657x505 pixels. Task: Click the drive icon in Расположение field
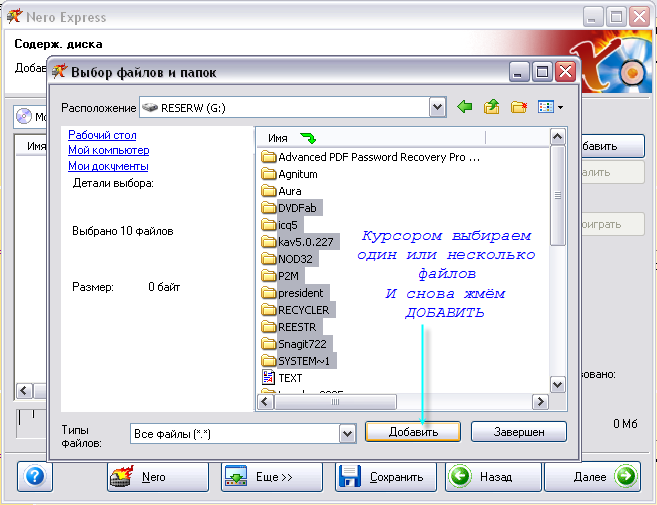click(150, 108)
